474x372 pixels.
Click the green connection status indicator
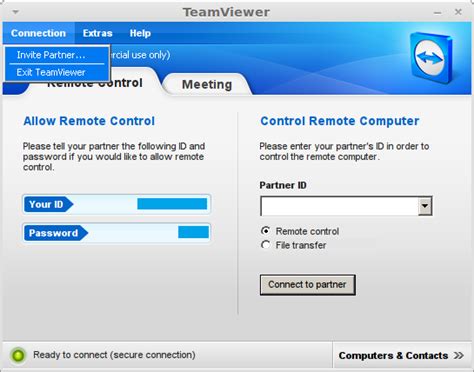click(x=18, y=355)
